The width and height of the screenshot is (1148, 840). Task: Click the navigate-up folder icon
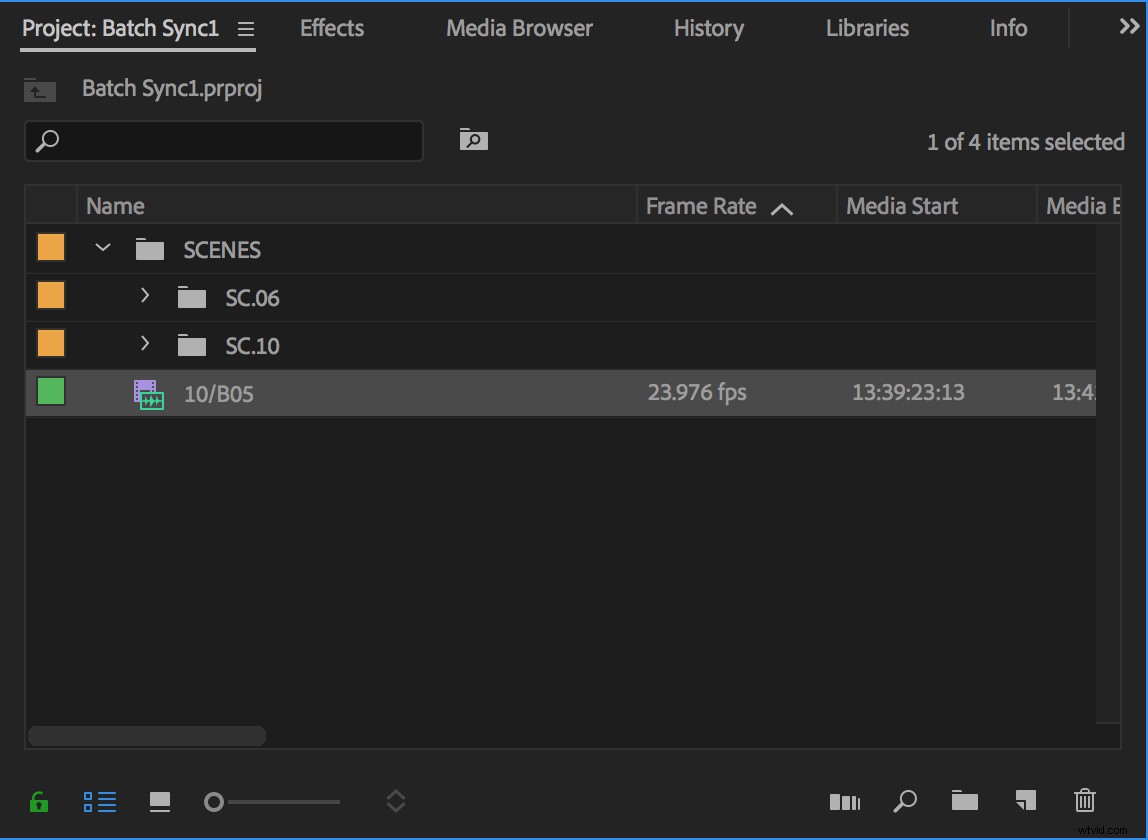tap(39, 89)
